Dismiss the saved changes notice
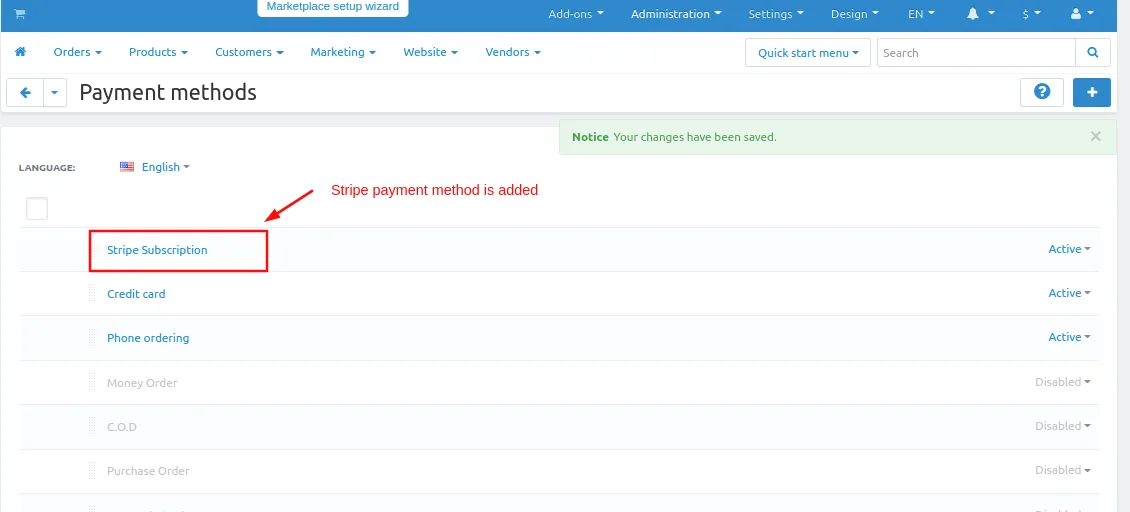The height and width of the screenshot is (512, 1130). tap(1095, 136)
